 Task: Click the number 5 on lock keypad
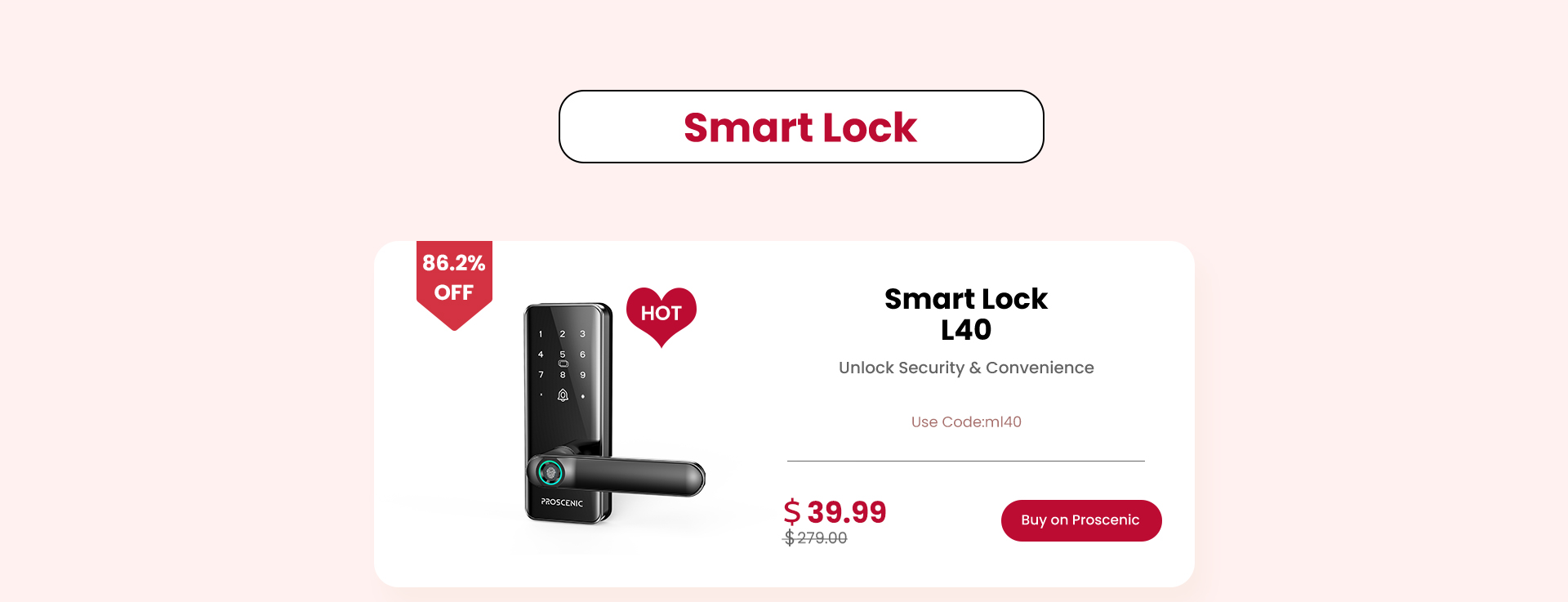pyautogui.click(x=562, y=355)
